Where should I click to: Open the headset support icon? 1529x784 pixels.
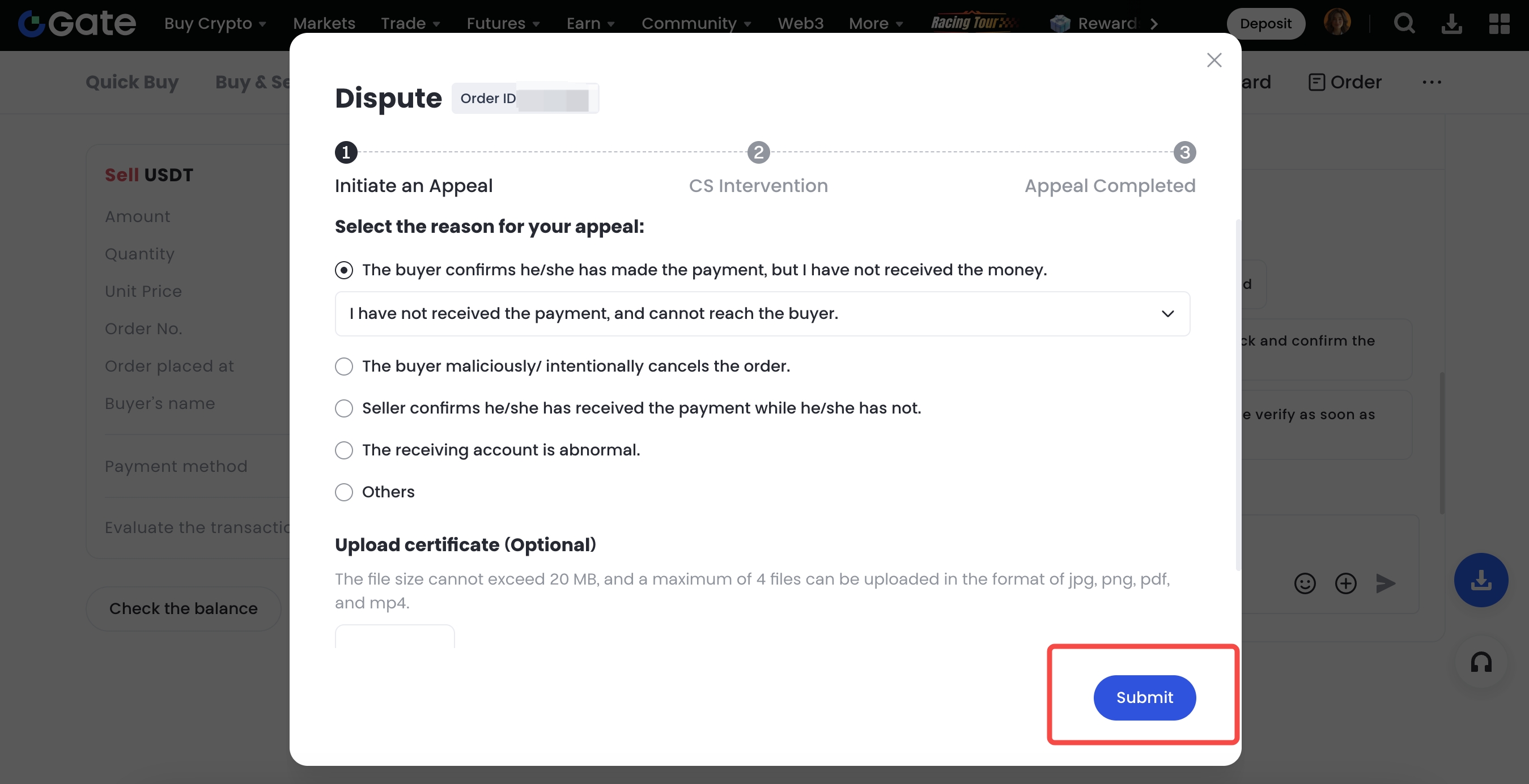tap(1481, 662)
